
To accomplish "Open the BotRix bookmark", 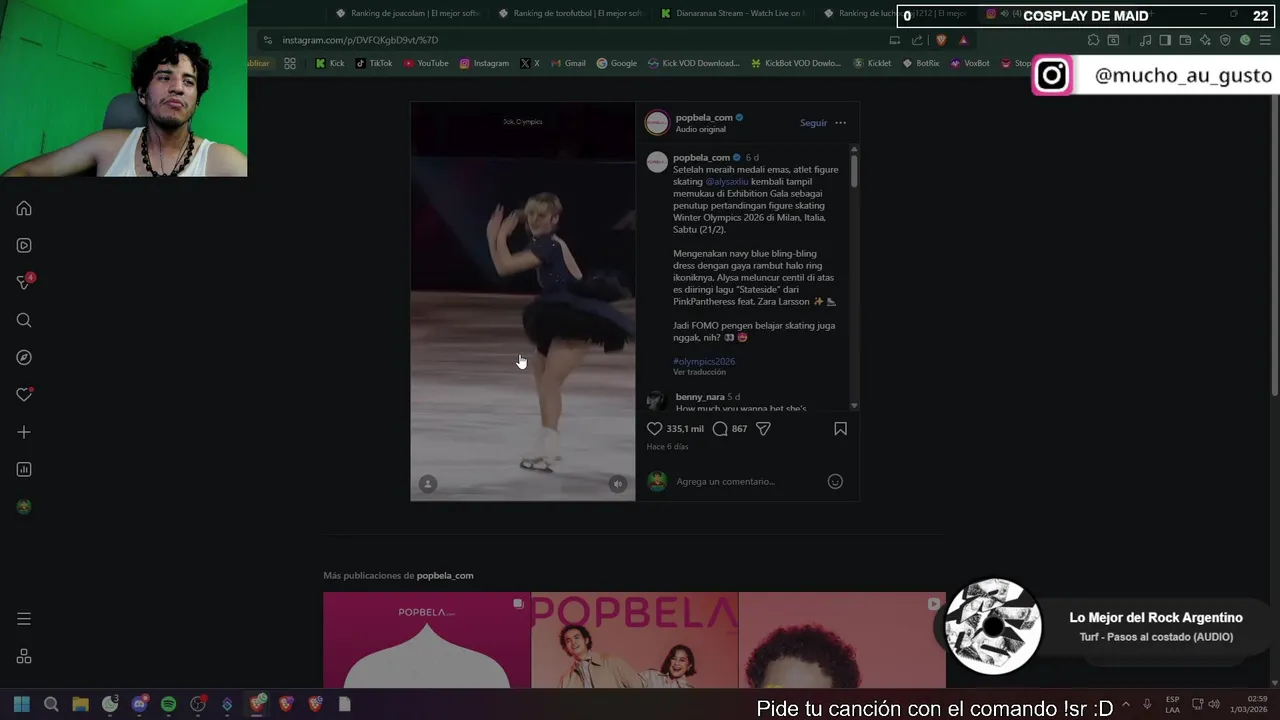I will (920, 63).
